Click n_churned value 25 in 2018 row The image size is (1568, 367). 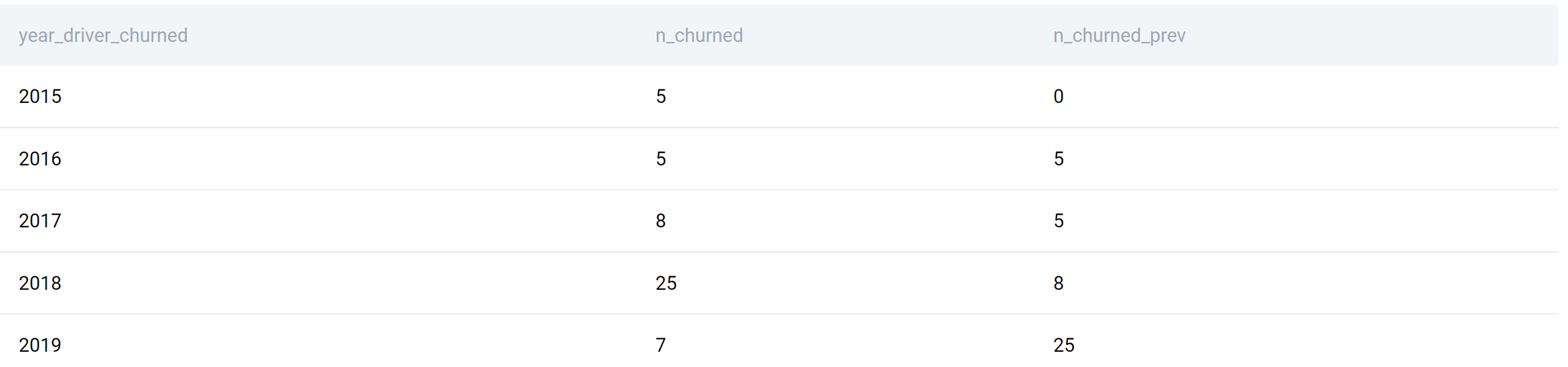coord(666,283)
